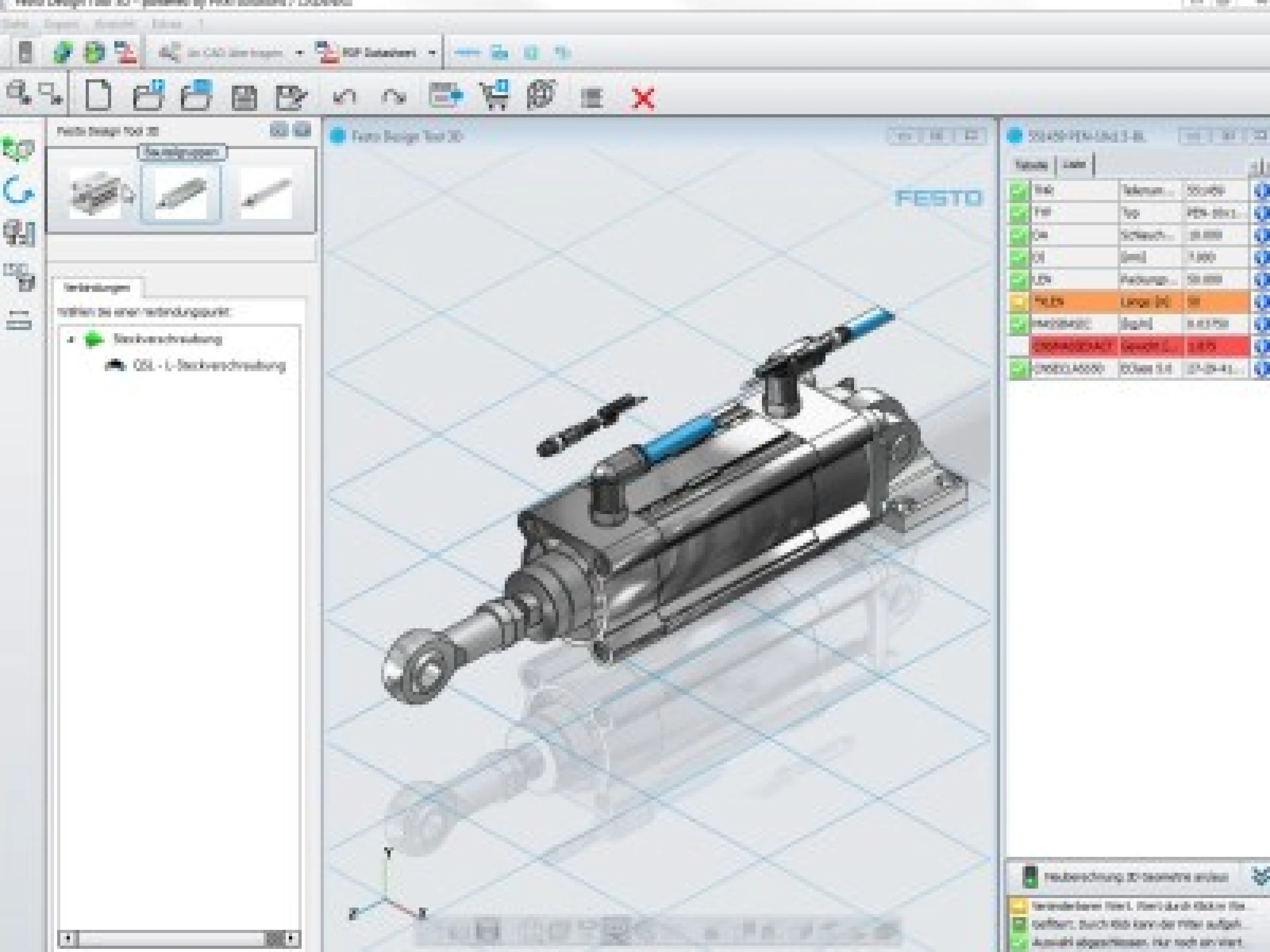Open the PDF Datasheet dropdown arrow
This screenshot has width=1270, height=952.
(x=434, y=53)
